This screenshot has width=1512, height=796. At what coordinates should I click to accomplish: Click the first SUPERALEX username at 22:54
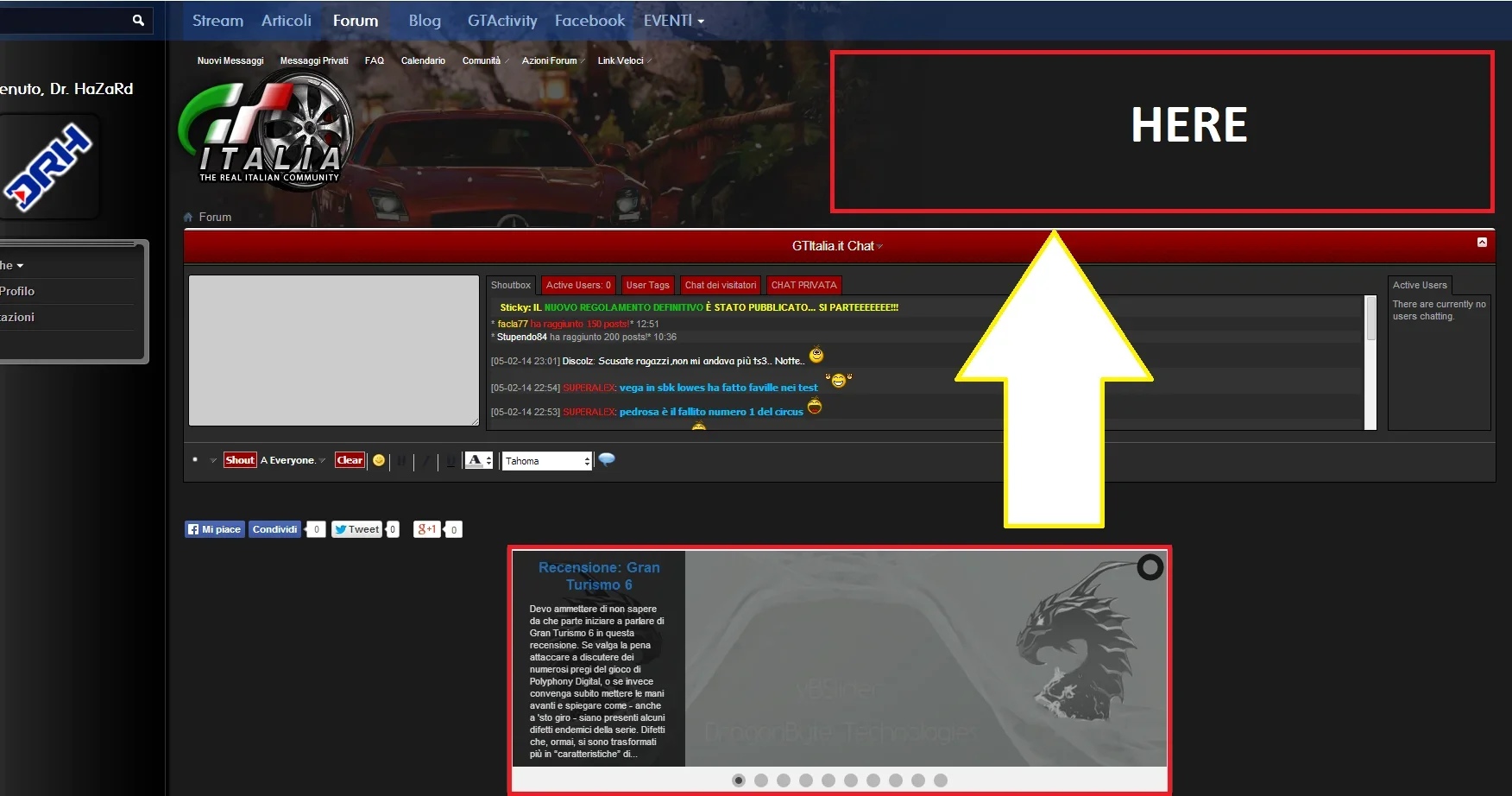(x=589, y=389)
